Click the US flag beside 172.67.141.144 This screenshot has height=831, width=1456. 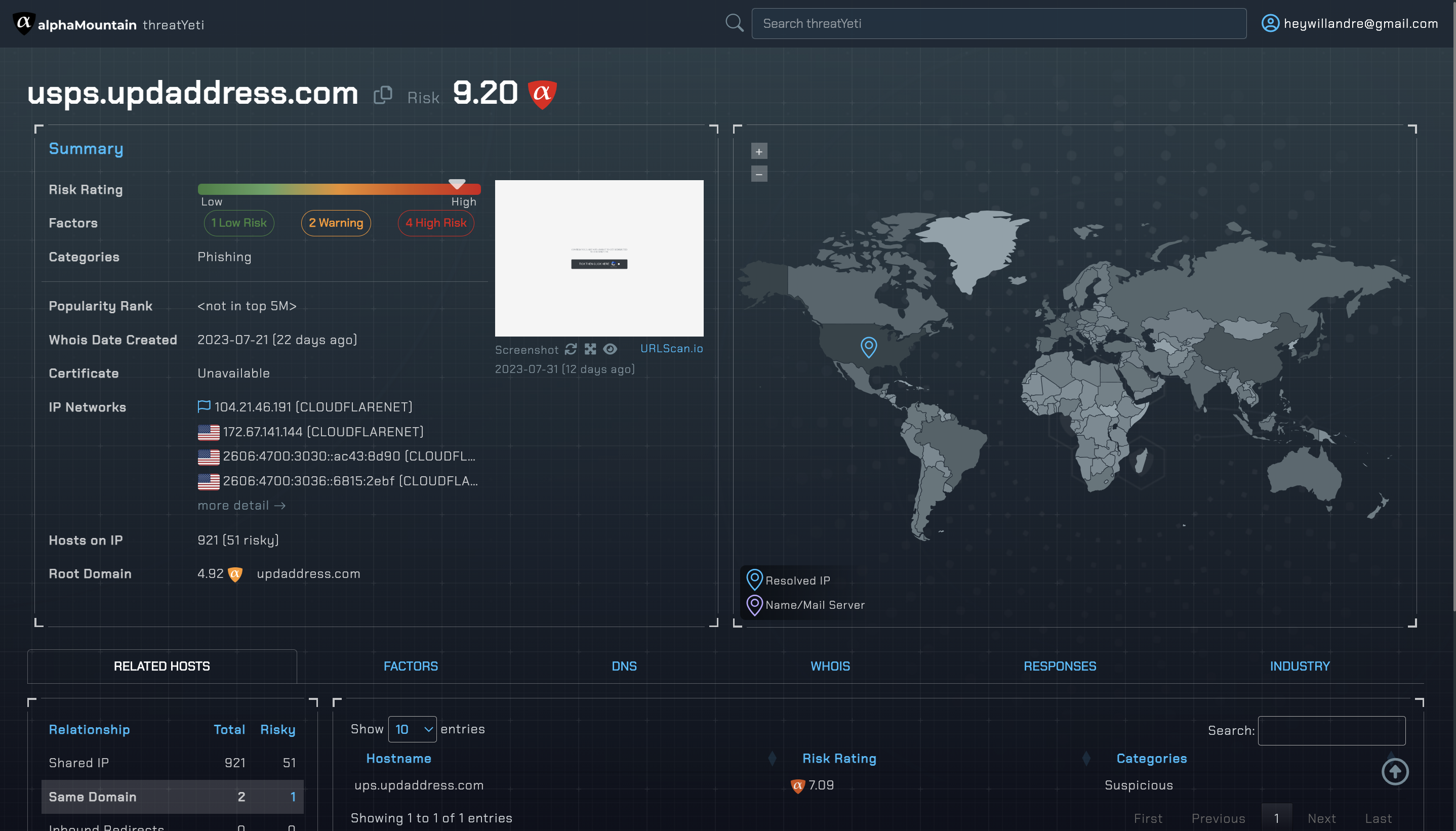pos(209,432)
